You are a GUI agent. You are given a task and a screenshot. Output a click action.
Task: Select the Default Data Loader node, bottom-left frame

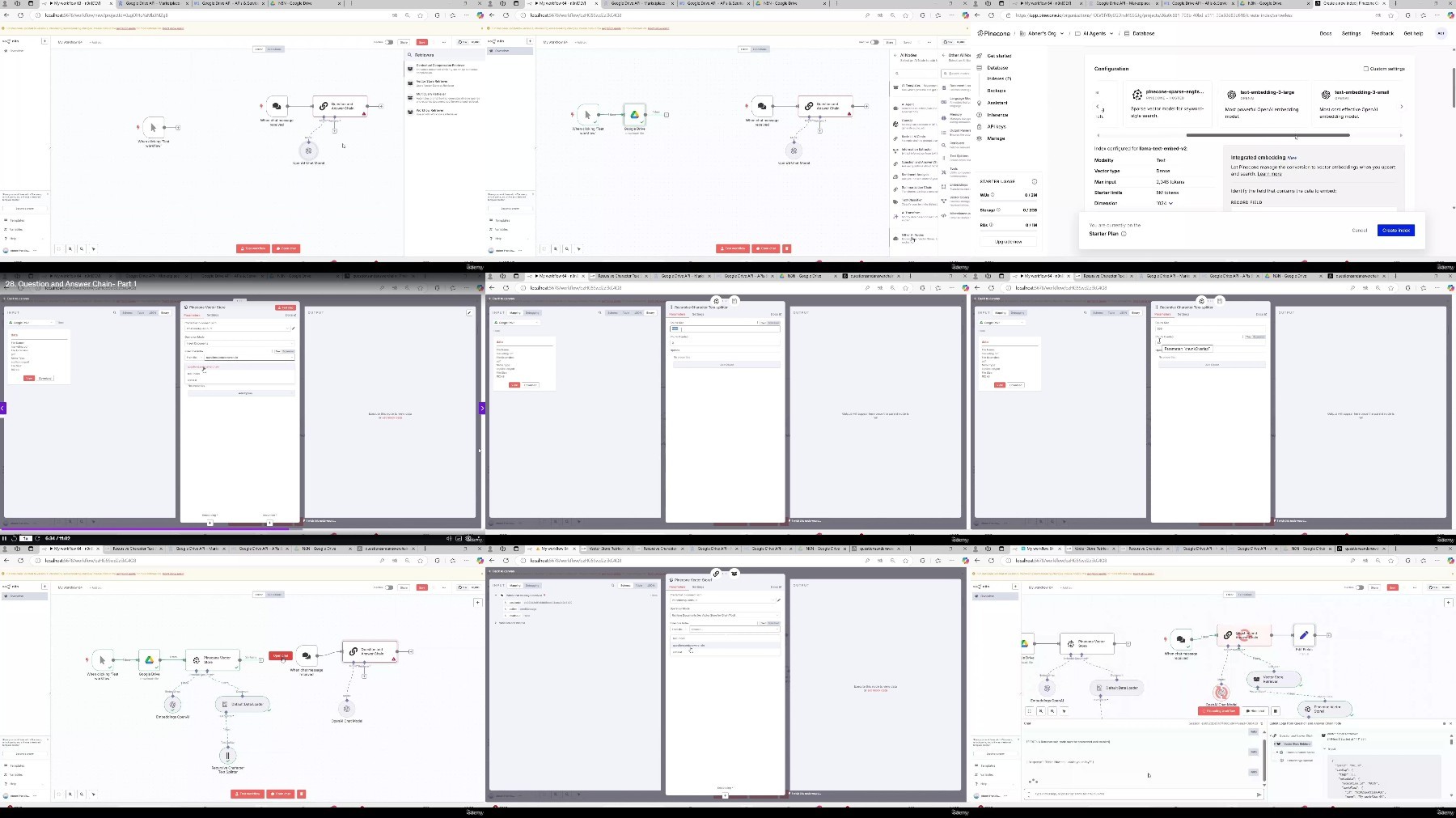[243, 704]
